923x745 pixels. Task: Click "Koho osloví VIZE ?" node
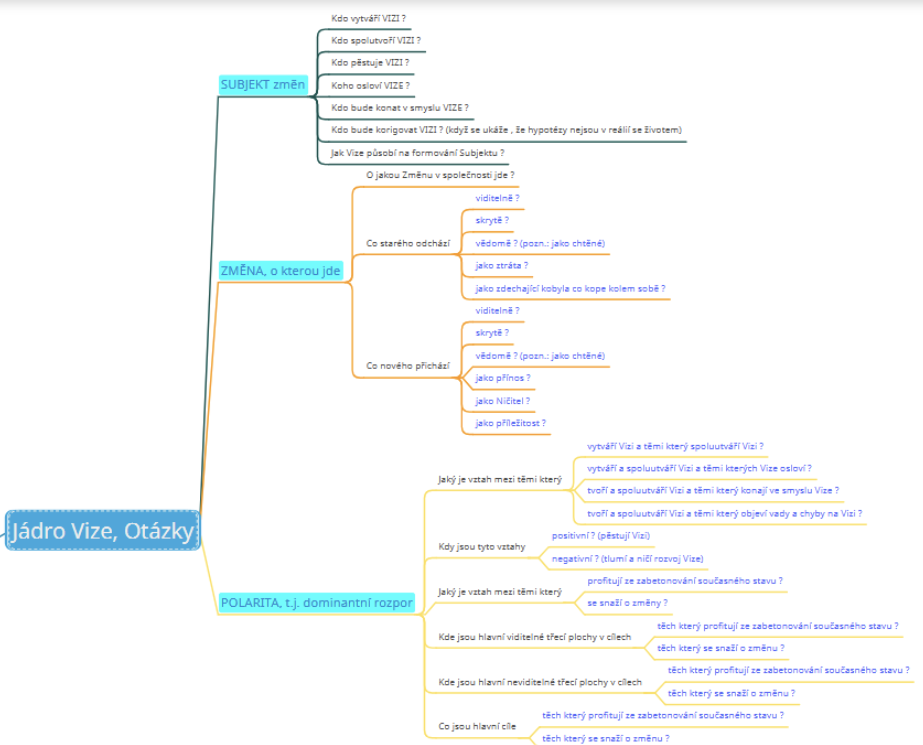pyautogui.click(x=370, y=85)
